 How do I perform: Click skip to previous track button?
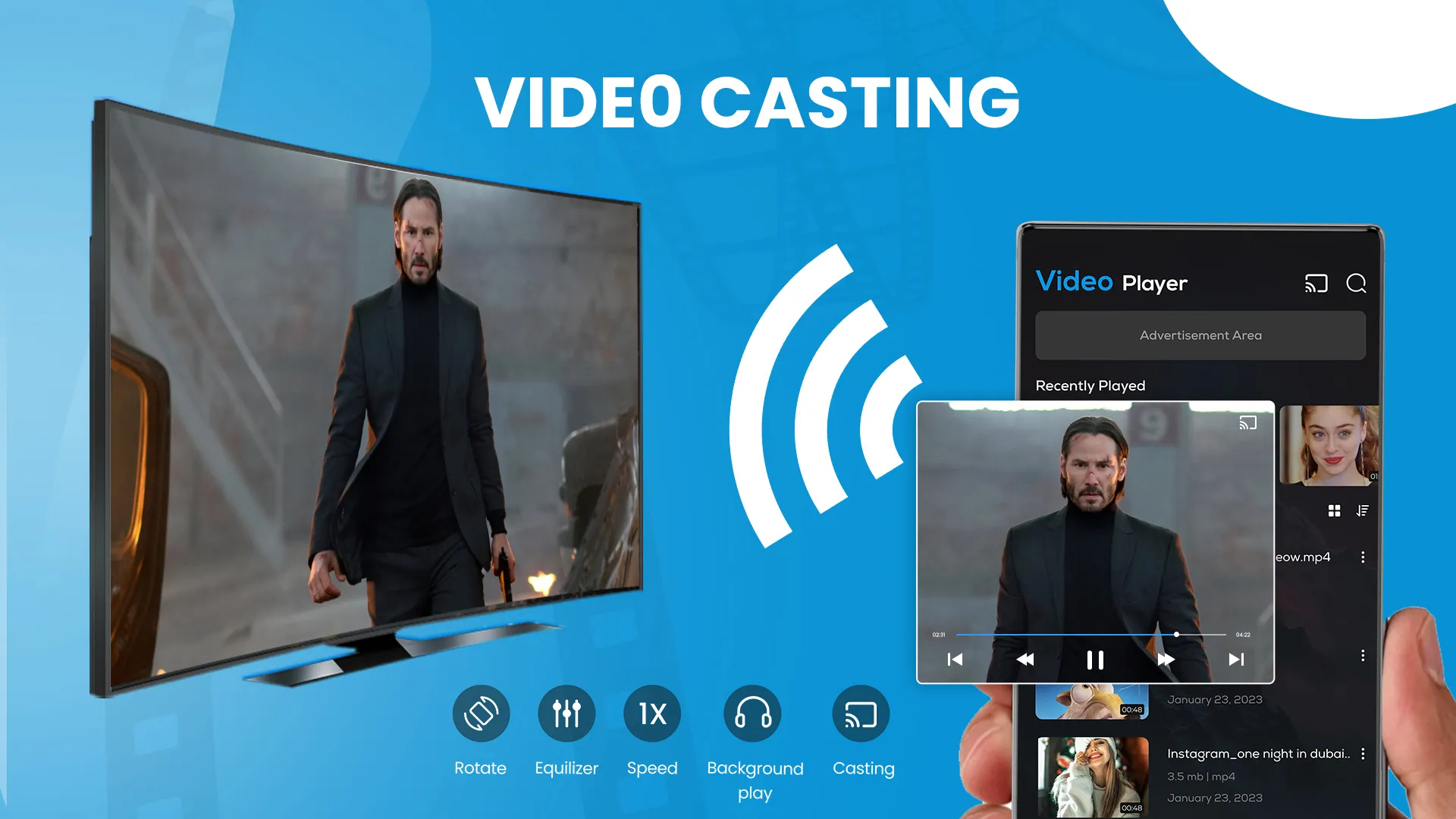(x=956, y=659)
